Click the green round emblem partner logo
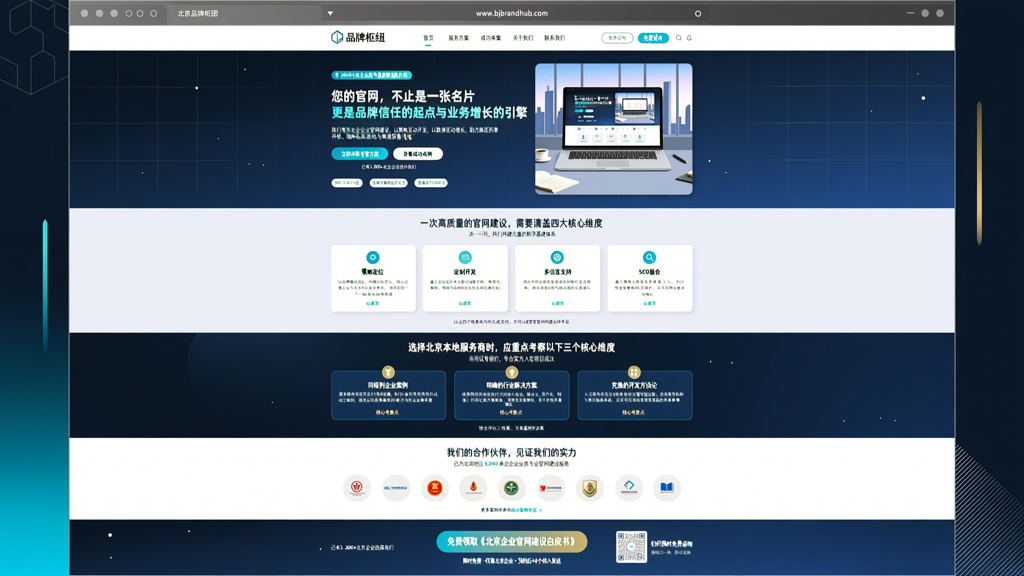The width and height of the screenshot is (1024, 576). pyautogui.click(x=511, y=488)
